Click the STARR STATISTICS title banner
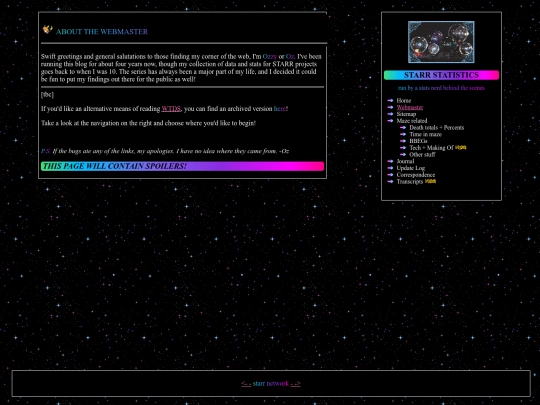The width and height of the screenshot is (540, 405). coord(441,75)
